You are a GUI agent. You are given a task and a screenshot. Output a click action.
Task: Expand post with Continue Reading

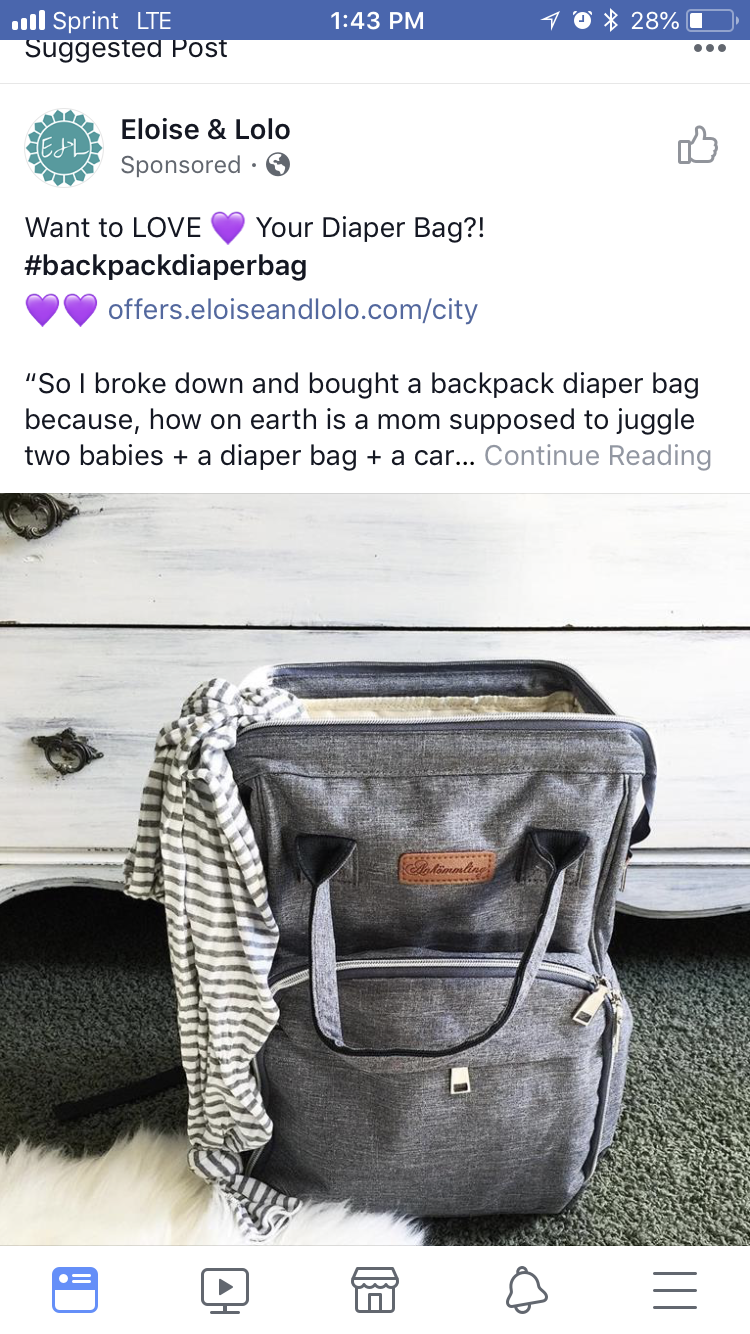tap(598, 456)
